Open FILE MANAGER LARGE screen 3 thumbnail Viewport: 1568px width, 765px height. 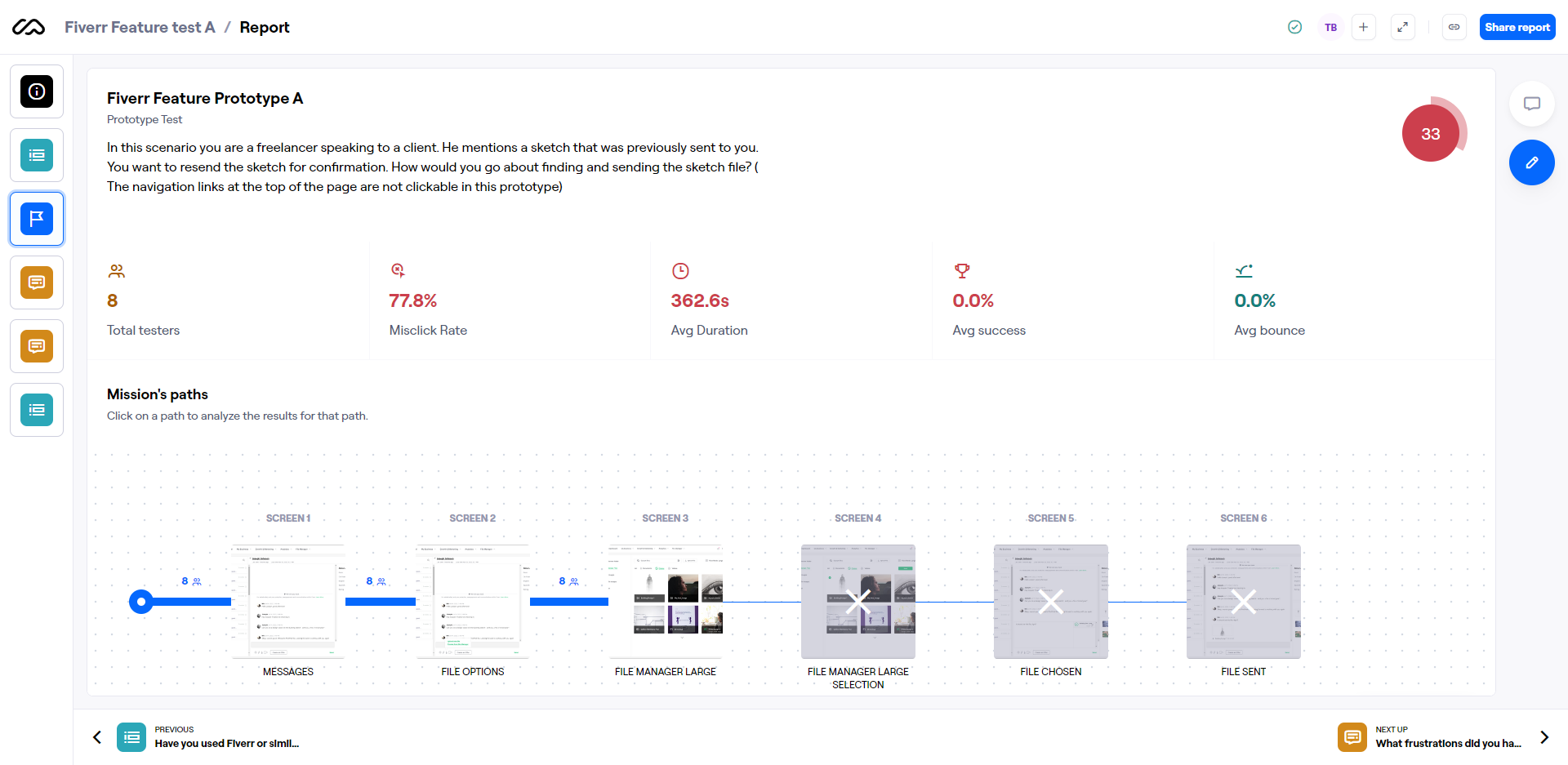pos(666,602)
